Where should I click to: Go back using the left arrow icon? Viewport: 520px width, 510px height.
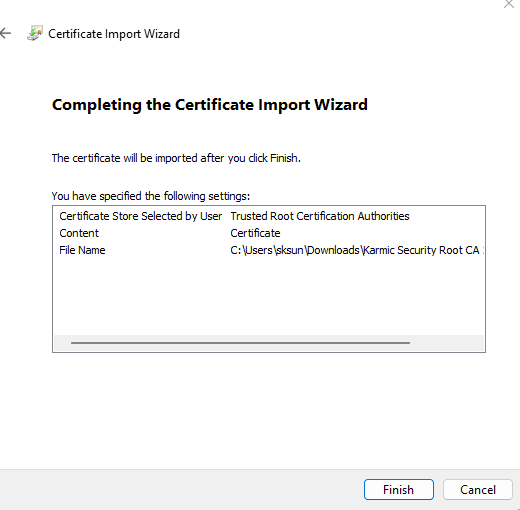[x=5, y=33]
